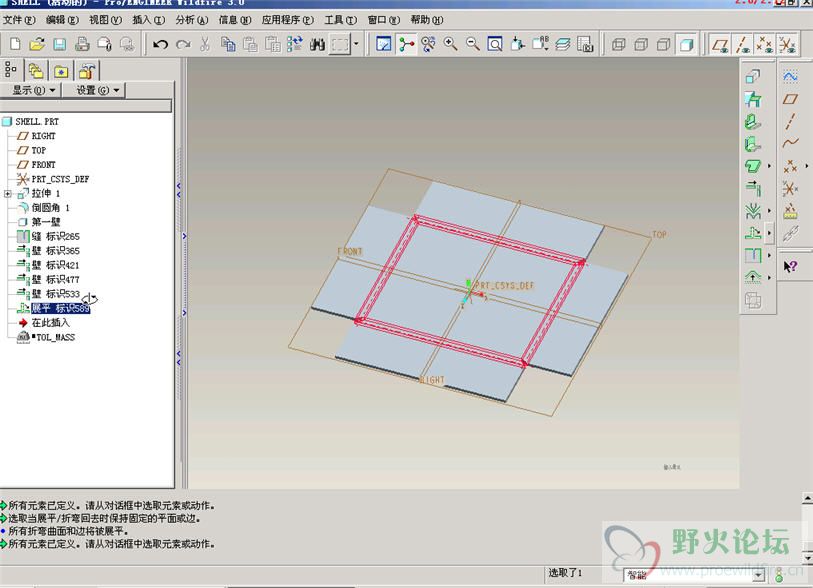Select PRT_CSYS_DEF in model tree
Screen dimensions: 813x588
point(60,179)
